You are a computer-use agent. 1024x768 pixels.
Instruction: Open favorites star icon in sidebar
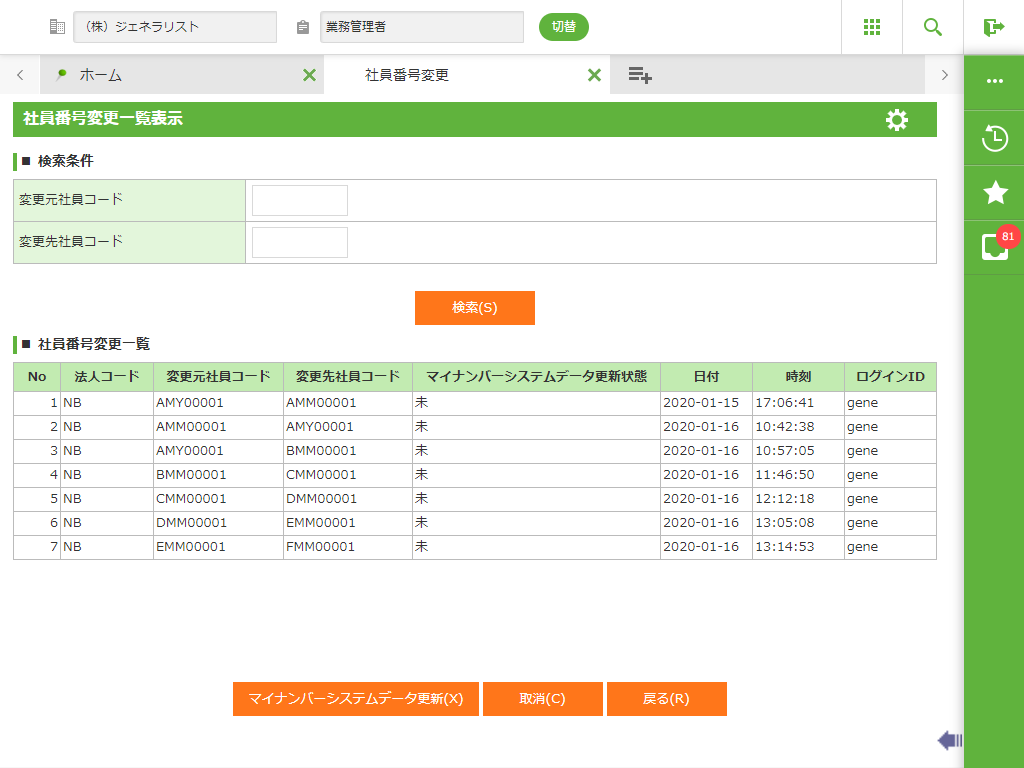(x=994, y=193)
